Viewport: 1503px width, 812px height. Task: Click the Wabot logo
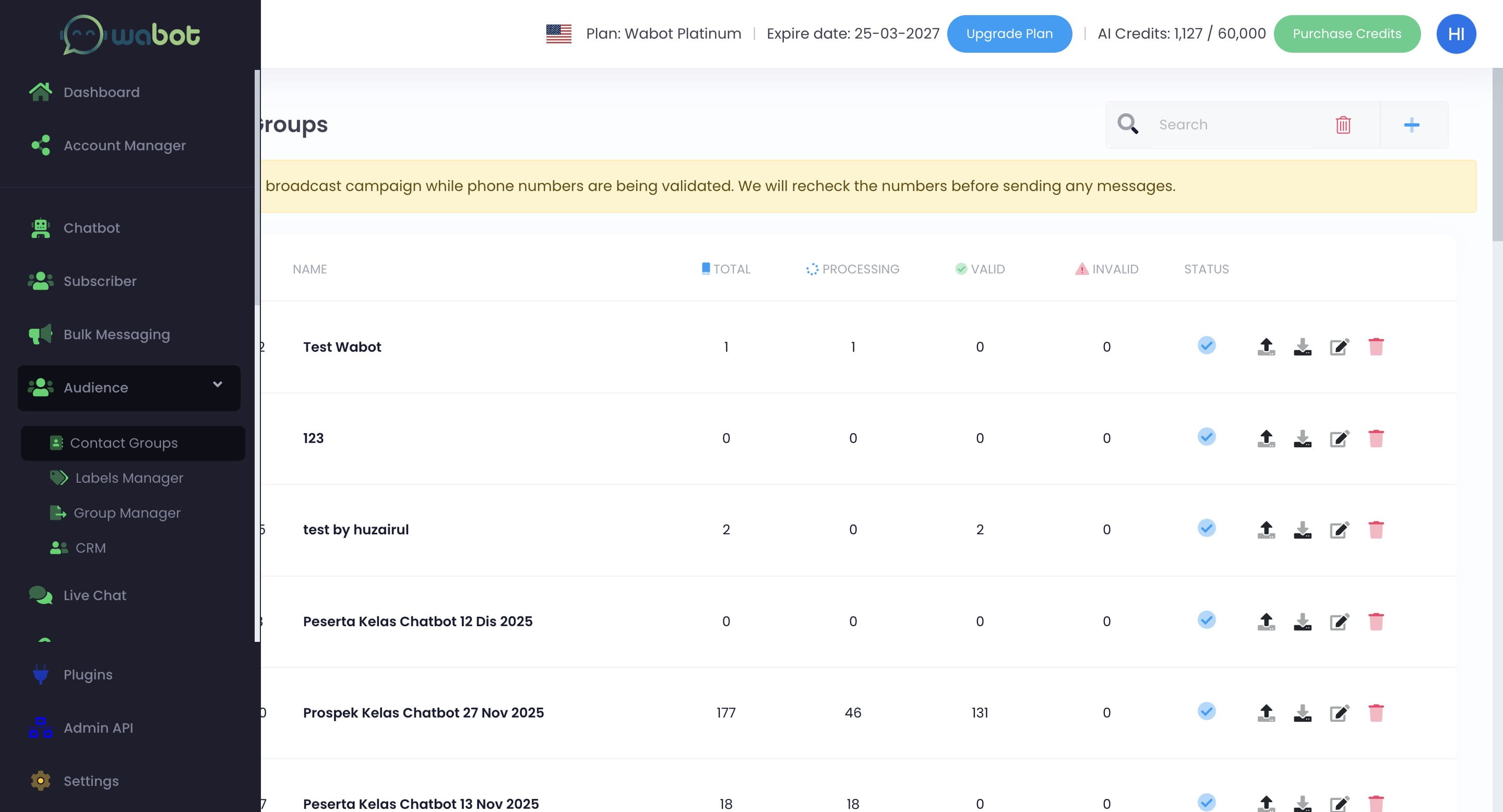tap(129, 33)
